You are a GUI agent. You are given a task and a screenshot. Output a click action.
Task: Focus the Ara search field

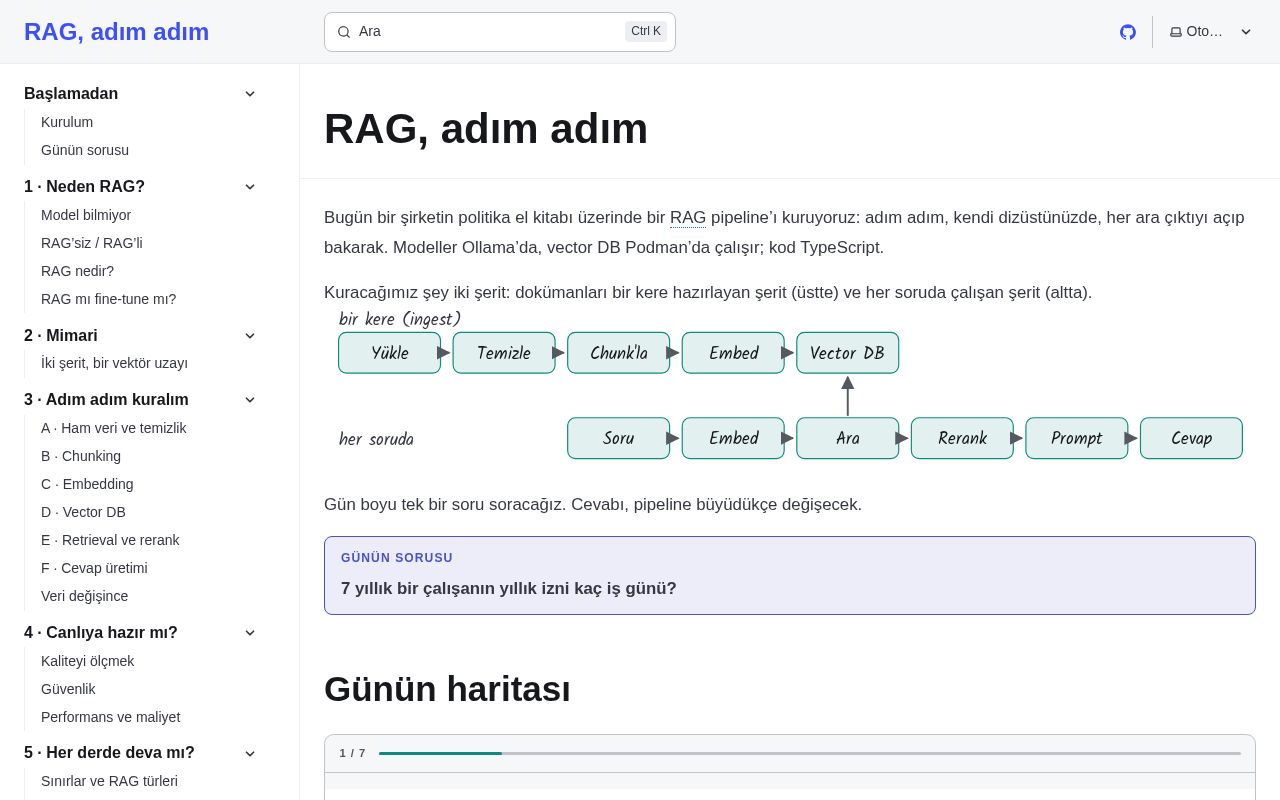[x=500, y=32]
